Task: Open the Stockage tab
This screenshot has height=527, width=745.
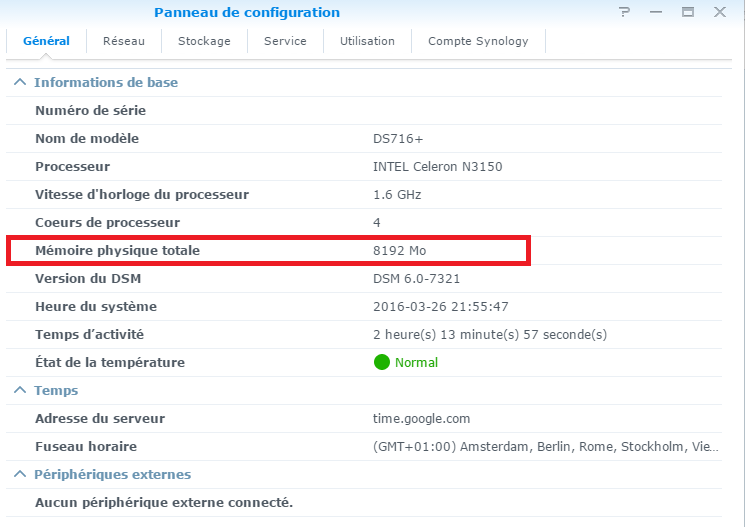Action: click(x=204, y=41)
